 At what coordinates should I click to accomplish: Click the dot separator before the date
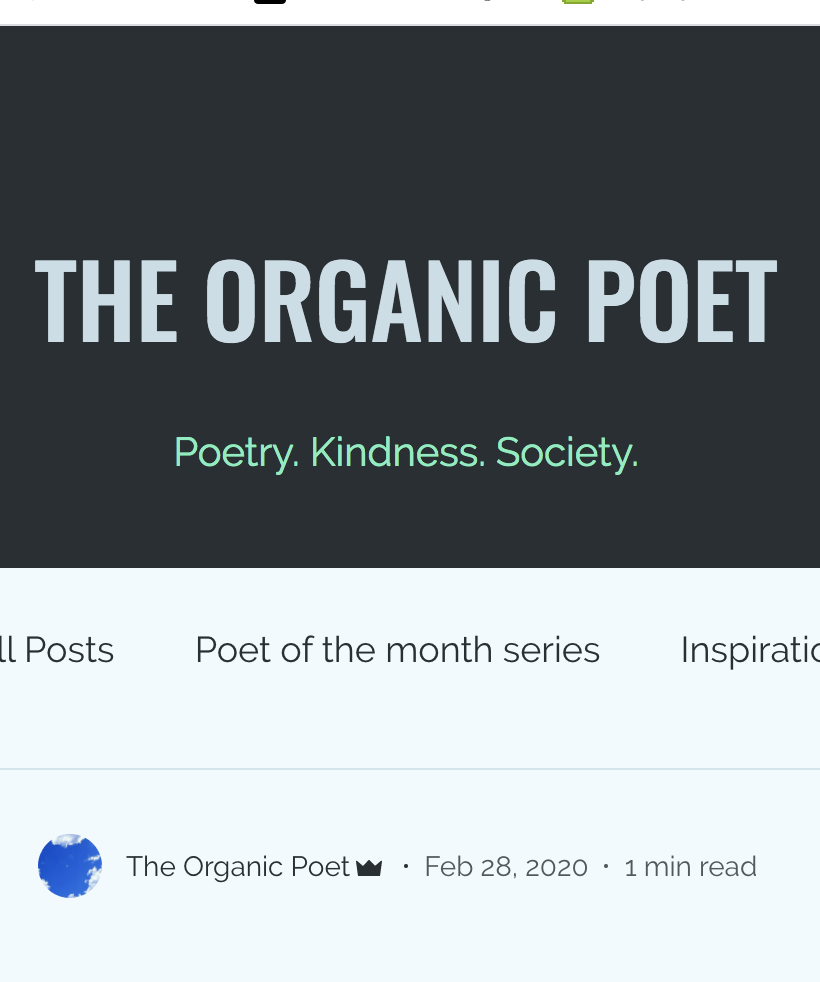pos(405,866)
